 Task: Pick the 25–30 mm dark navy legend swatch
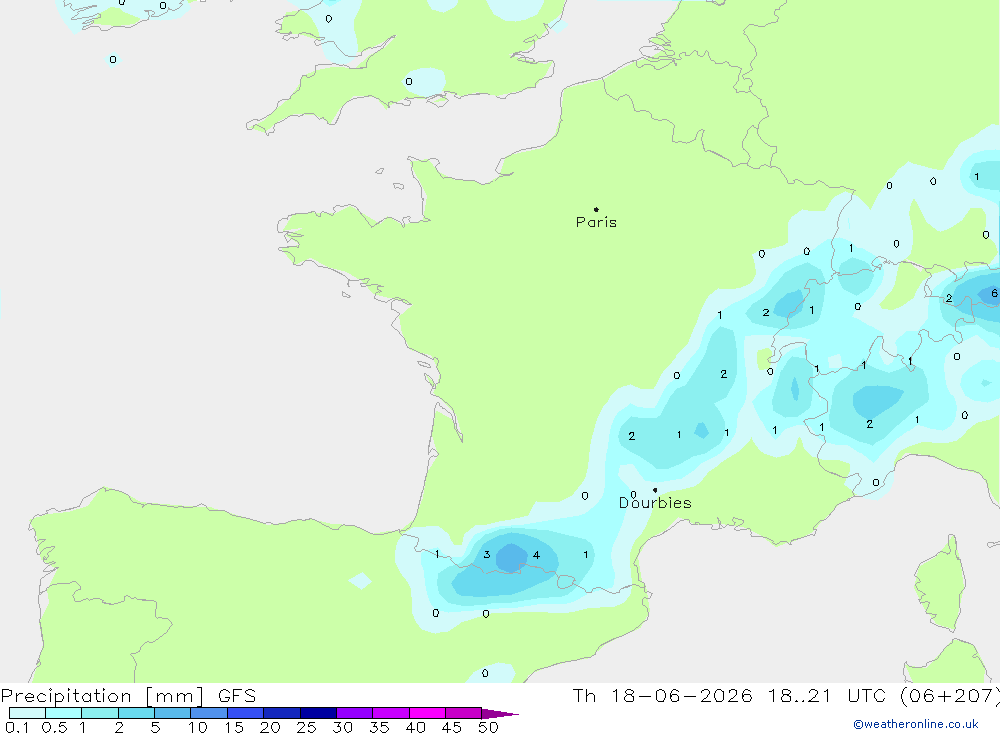(318, 713)
